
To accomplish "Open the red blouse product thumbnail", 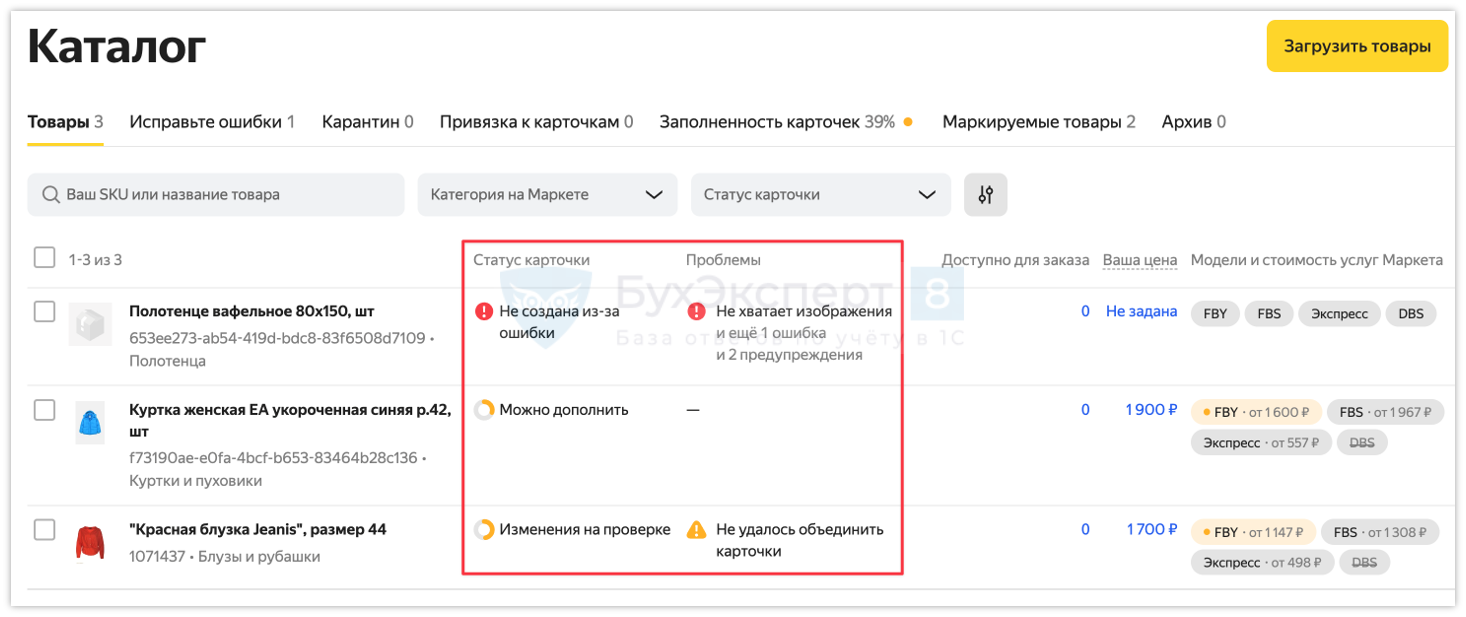I will point(90,543).
